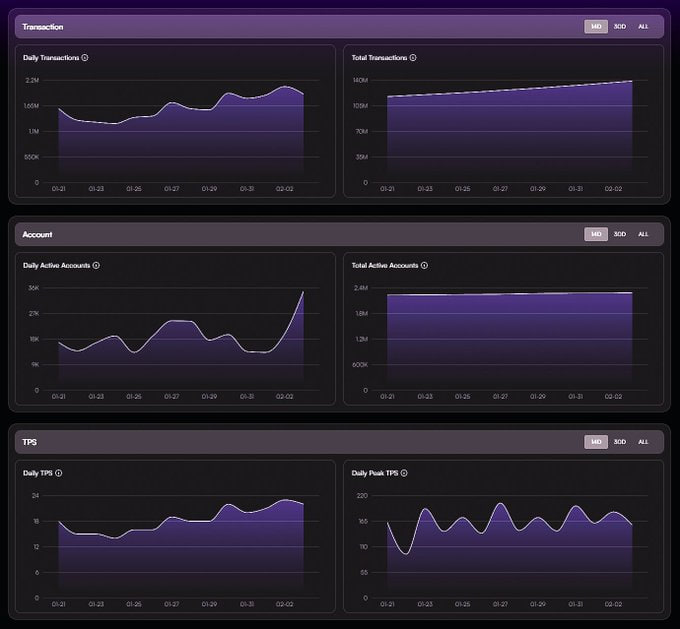Screen dimensions: 680x629
Task: Show ALL data in Account section
Action: click(643, 234)
